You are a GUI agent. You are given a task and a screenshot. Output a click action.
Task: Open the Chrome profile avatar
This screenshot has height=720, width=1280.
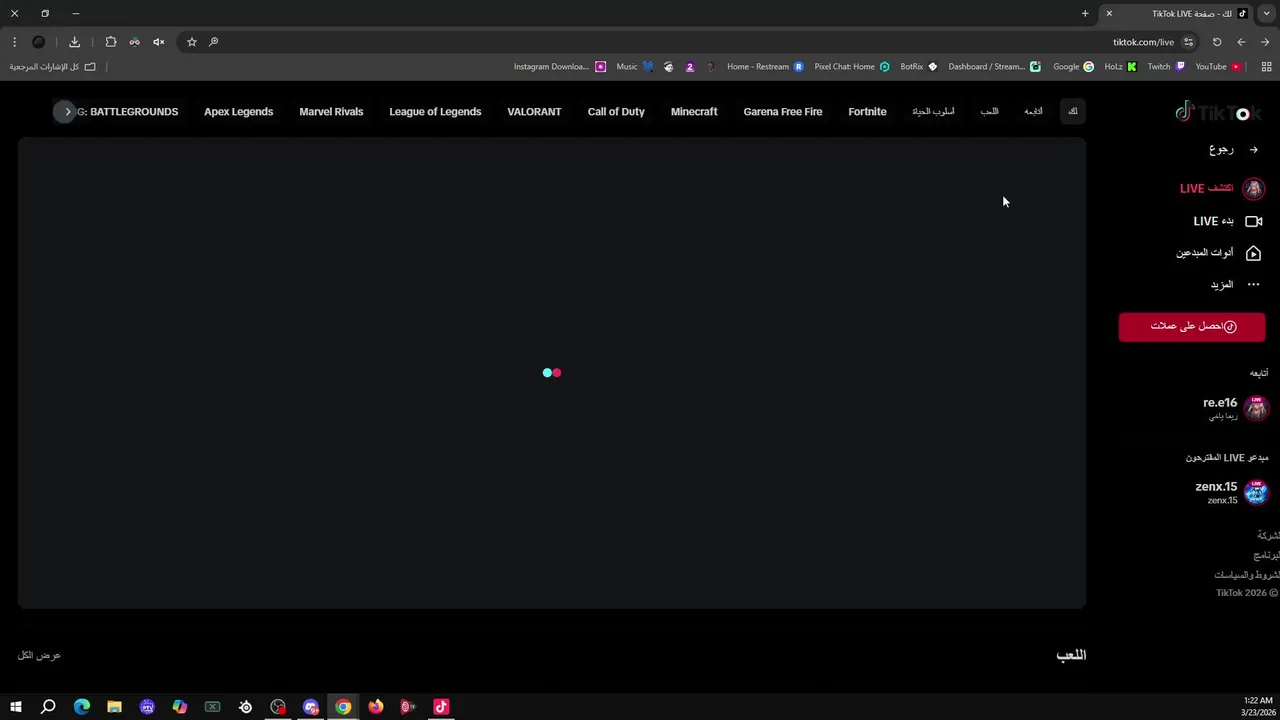click(x=39, y=42)
